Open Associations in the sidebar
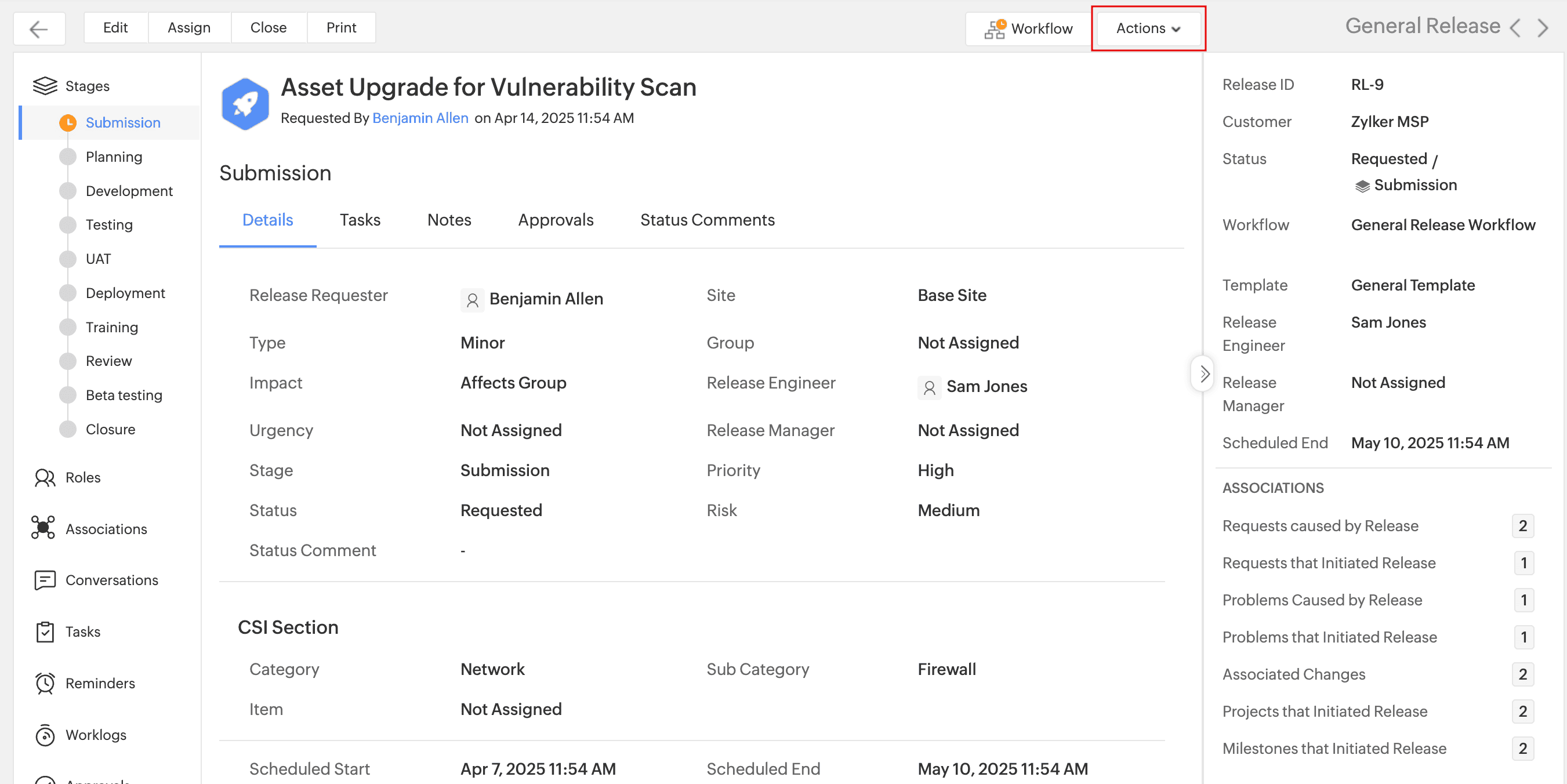The width and height of the screenshot is (1567, 784). pos(106,528)
